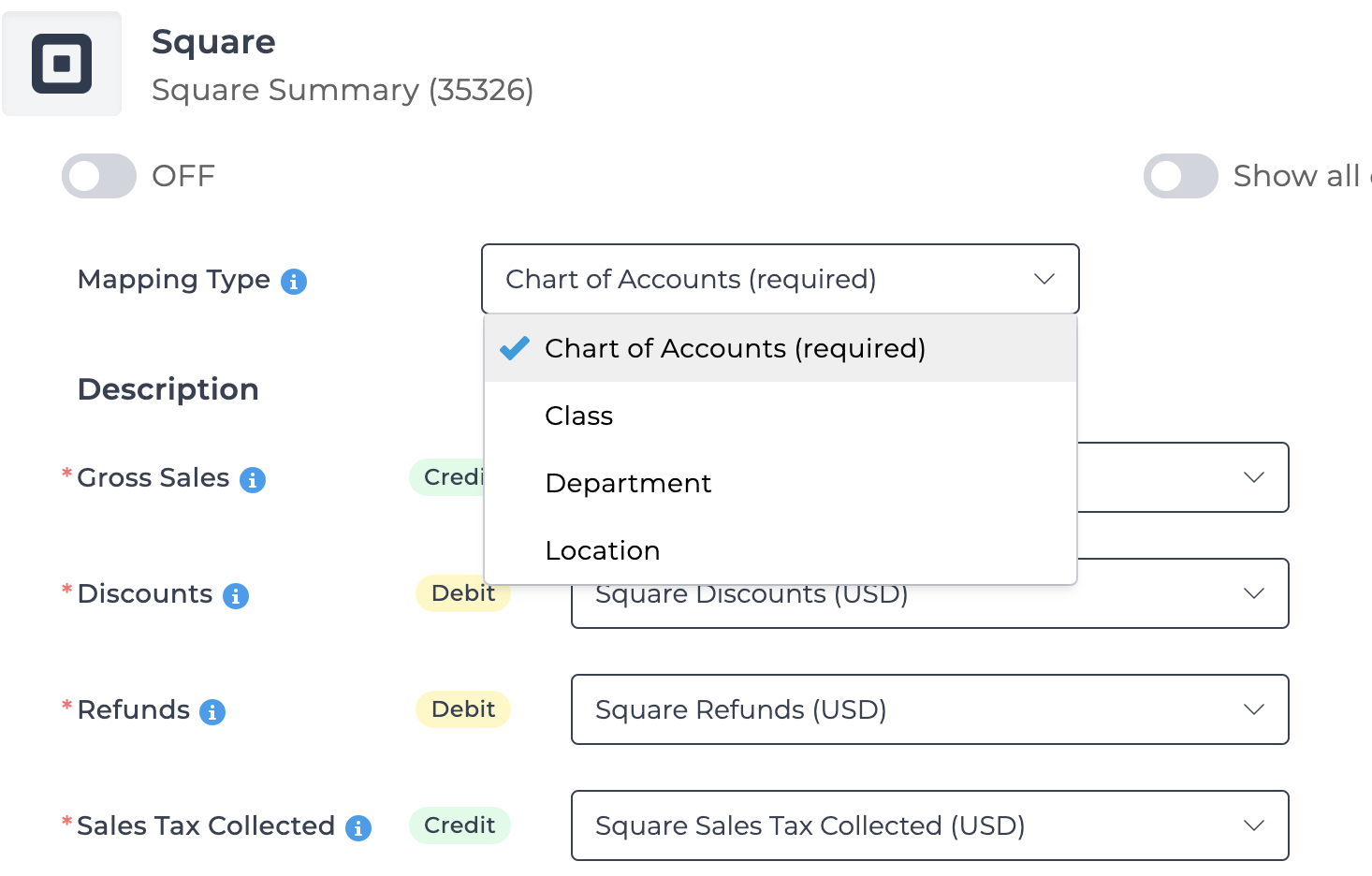Choose the Location option

(781, 550)
